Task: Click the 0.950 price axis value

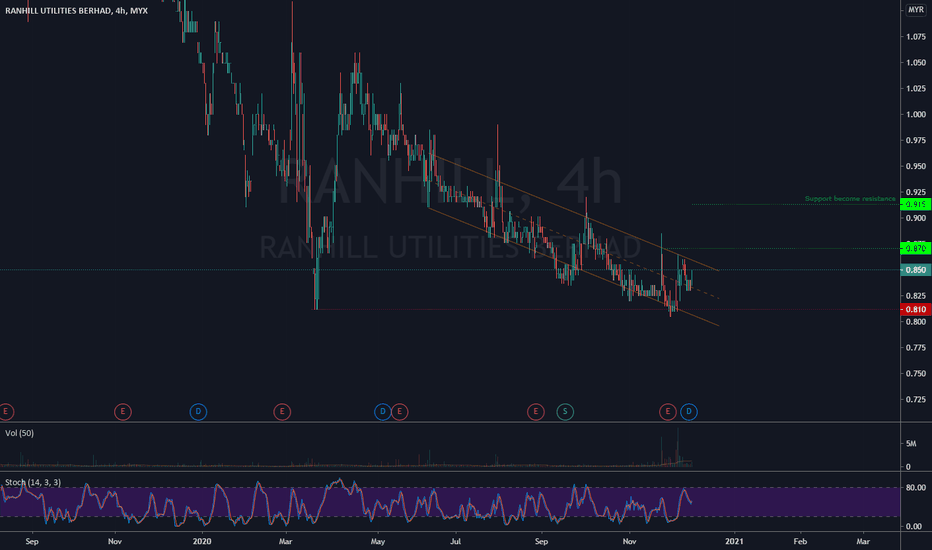Action: (916, 166)
